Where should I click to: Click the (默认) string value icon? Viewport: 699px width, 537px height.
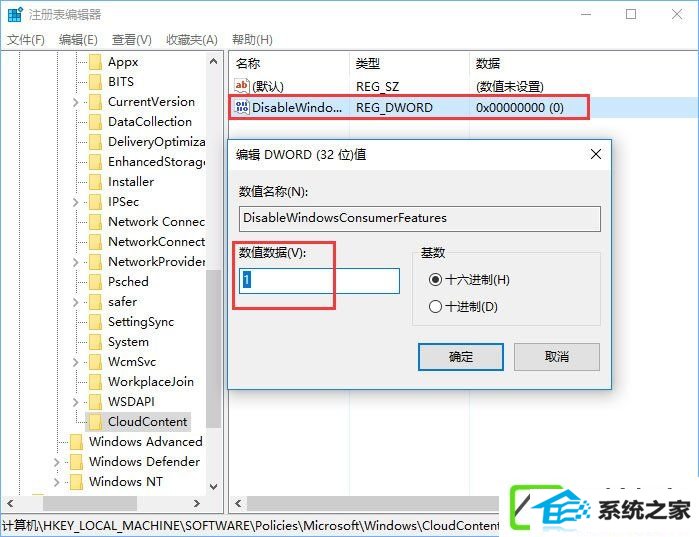242,86
